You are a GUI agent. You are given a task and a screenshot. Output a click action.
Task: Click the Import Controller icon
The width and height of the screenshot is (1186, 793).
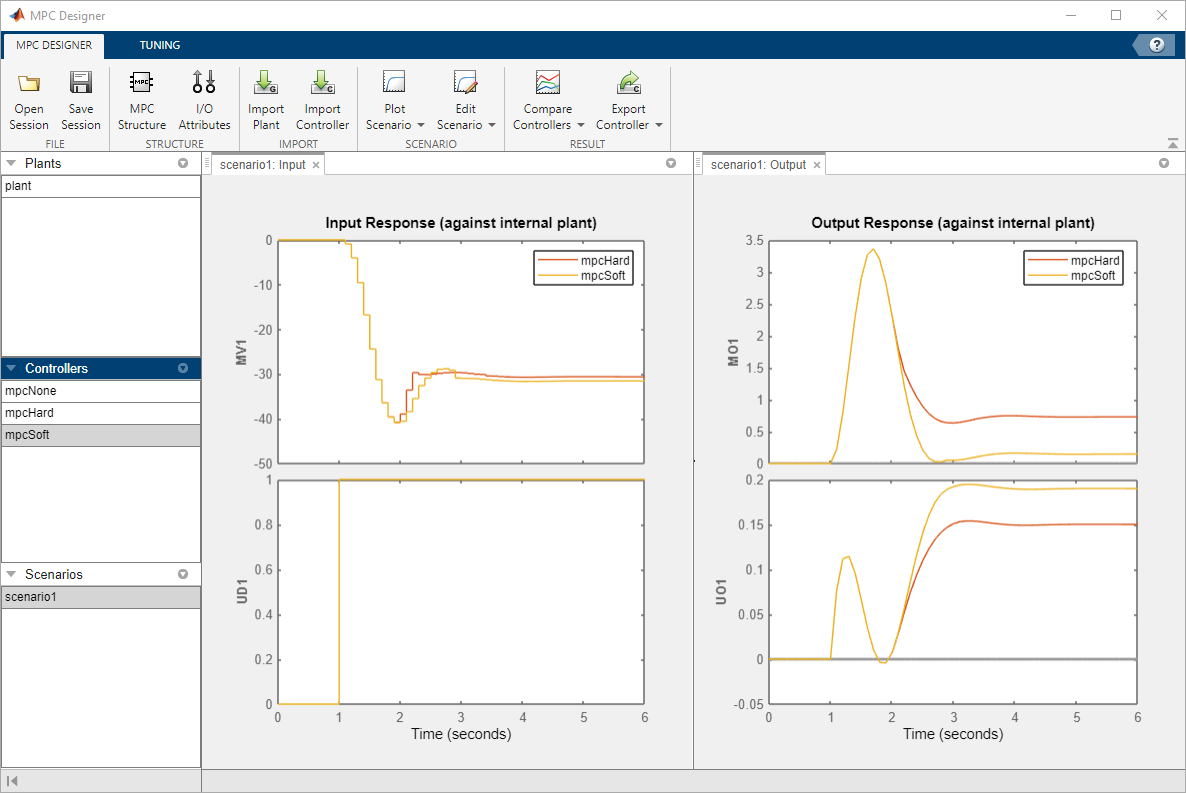click(x=322, y=84)
